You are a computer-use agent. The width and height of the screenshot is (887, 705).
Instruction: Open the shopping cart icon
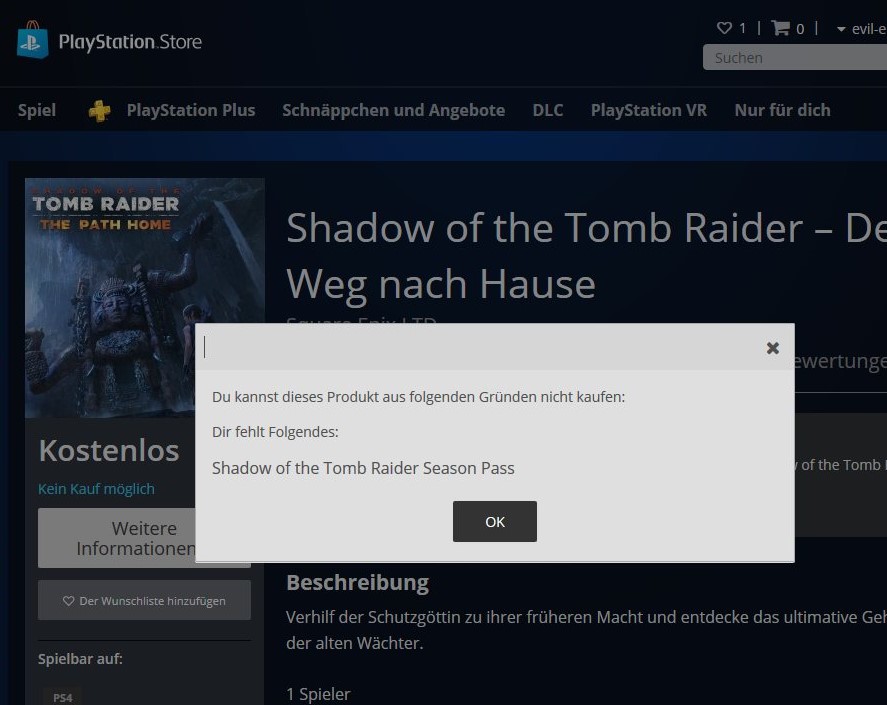[x=781, y=28]
